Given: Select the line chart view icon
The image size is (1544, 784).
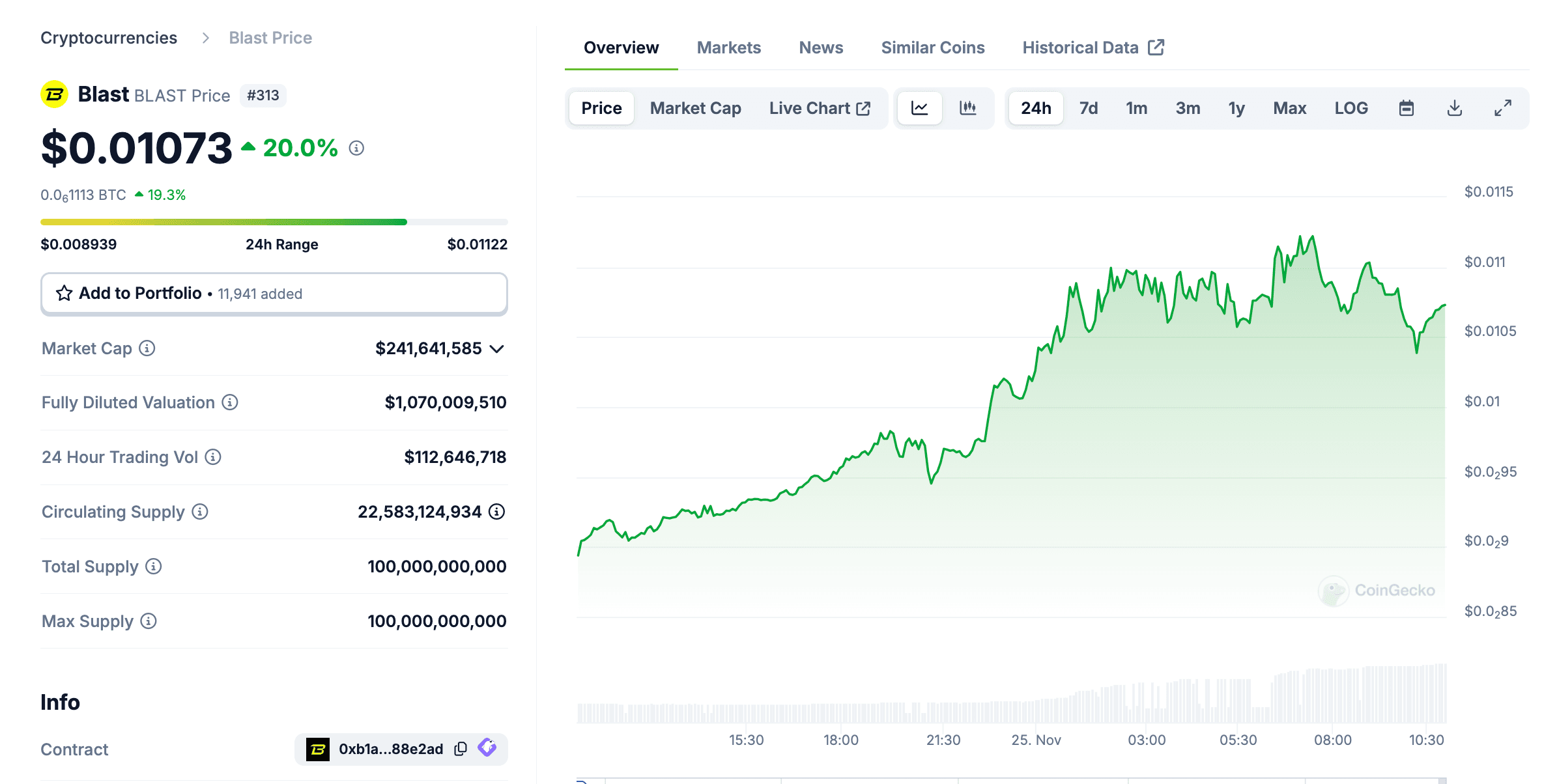Looking at the screenshot, I should 919,108.
